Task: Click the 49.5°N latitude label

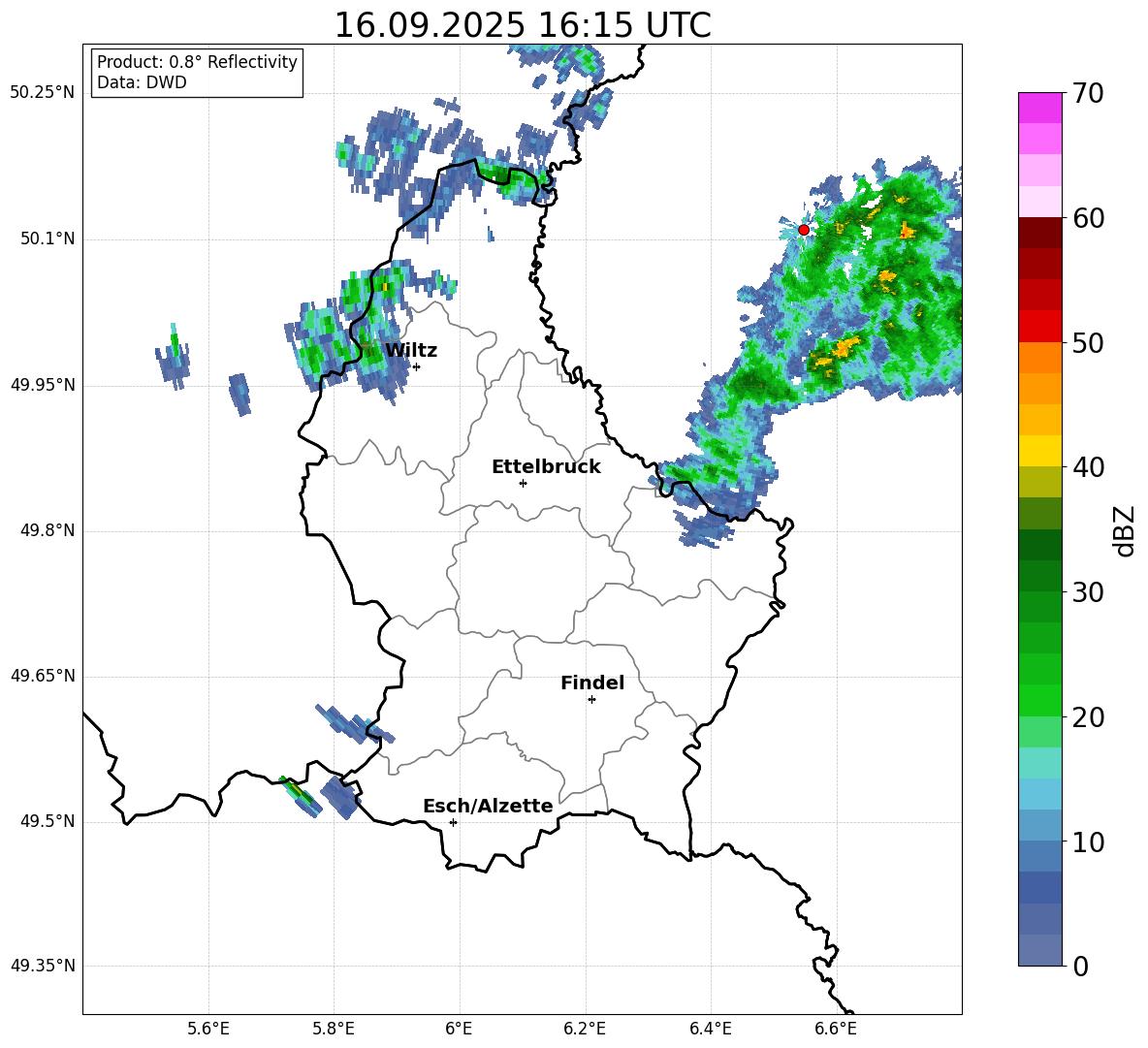Action: (x=48, y=822)
